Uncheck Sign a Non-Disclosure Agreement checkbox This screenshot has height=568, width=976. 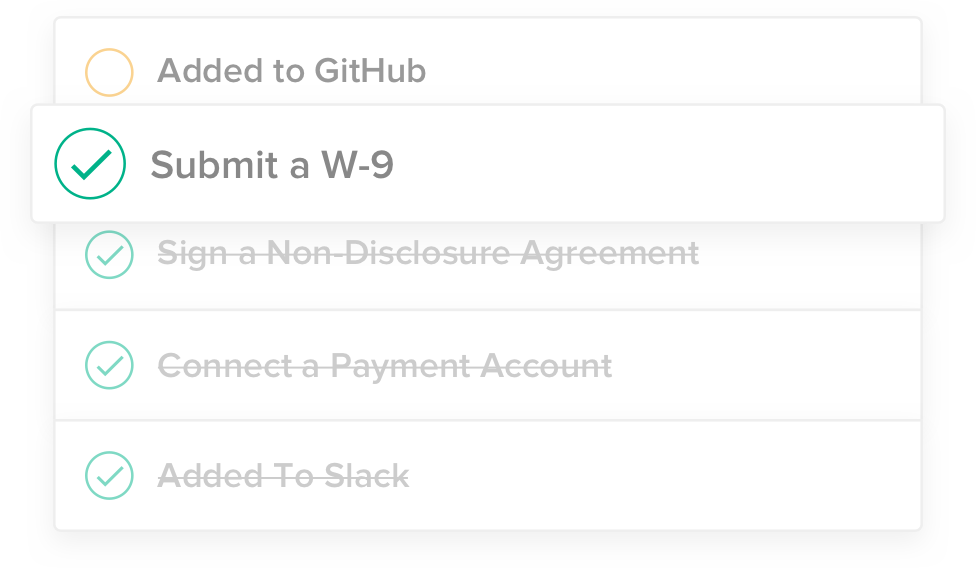[x=109, y=255]
